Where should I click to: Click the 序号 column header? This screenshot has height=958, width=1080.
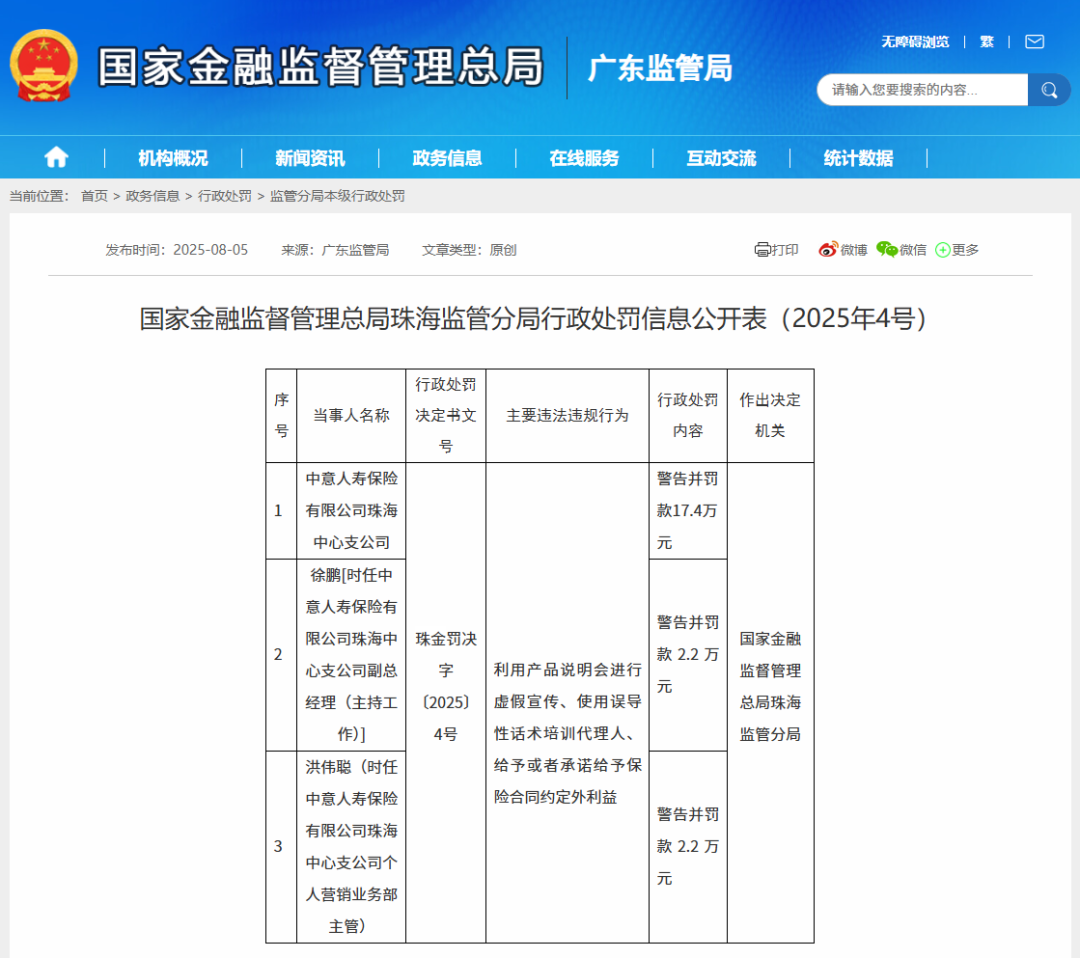tap(282, 415)
